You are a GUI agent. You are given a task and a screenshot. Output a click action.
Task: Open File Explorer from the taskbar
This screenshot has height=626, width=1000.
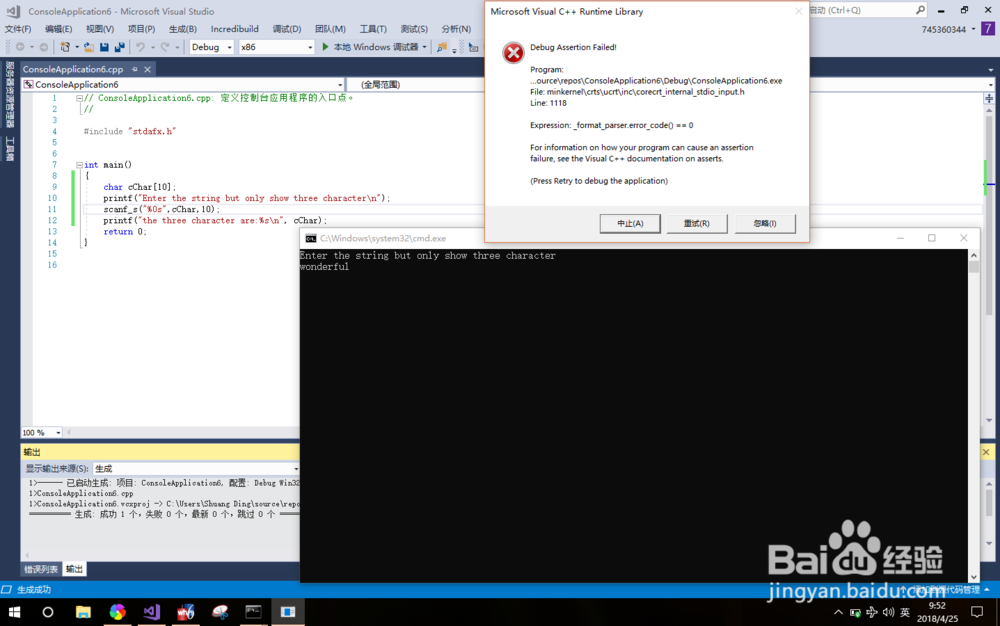[x=83, y=612]
